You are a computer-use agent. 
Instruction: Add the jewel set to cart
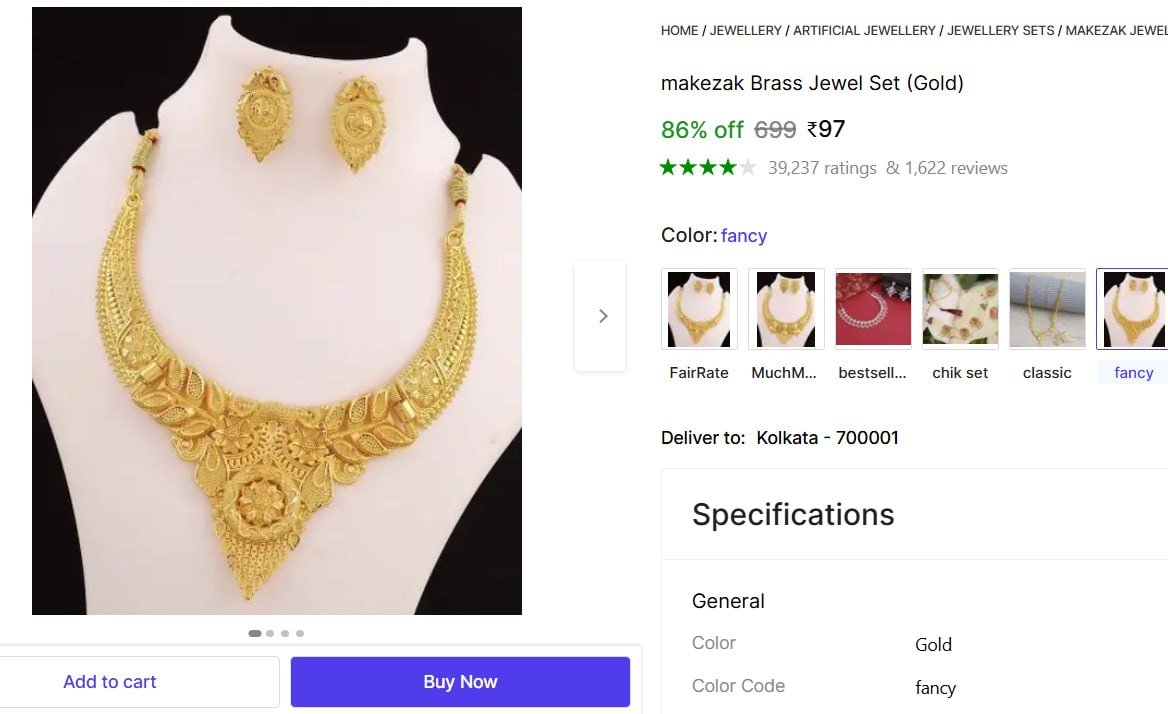click(110, 682)
